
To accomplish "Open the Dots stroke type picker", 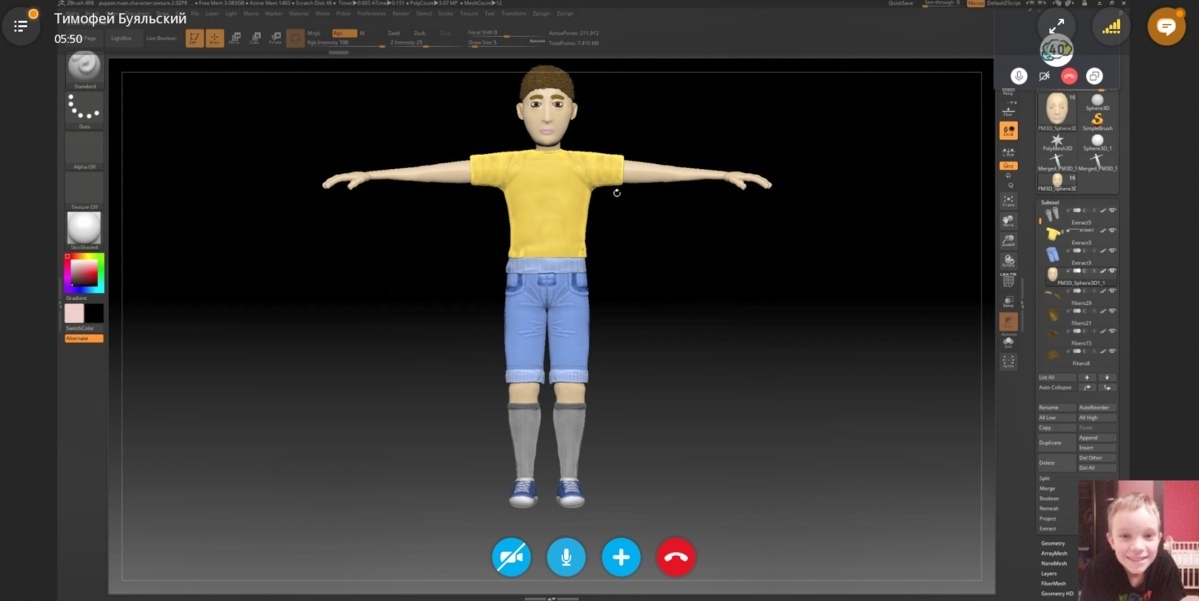I will click(x=84, y=108).
